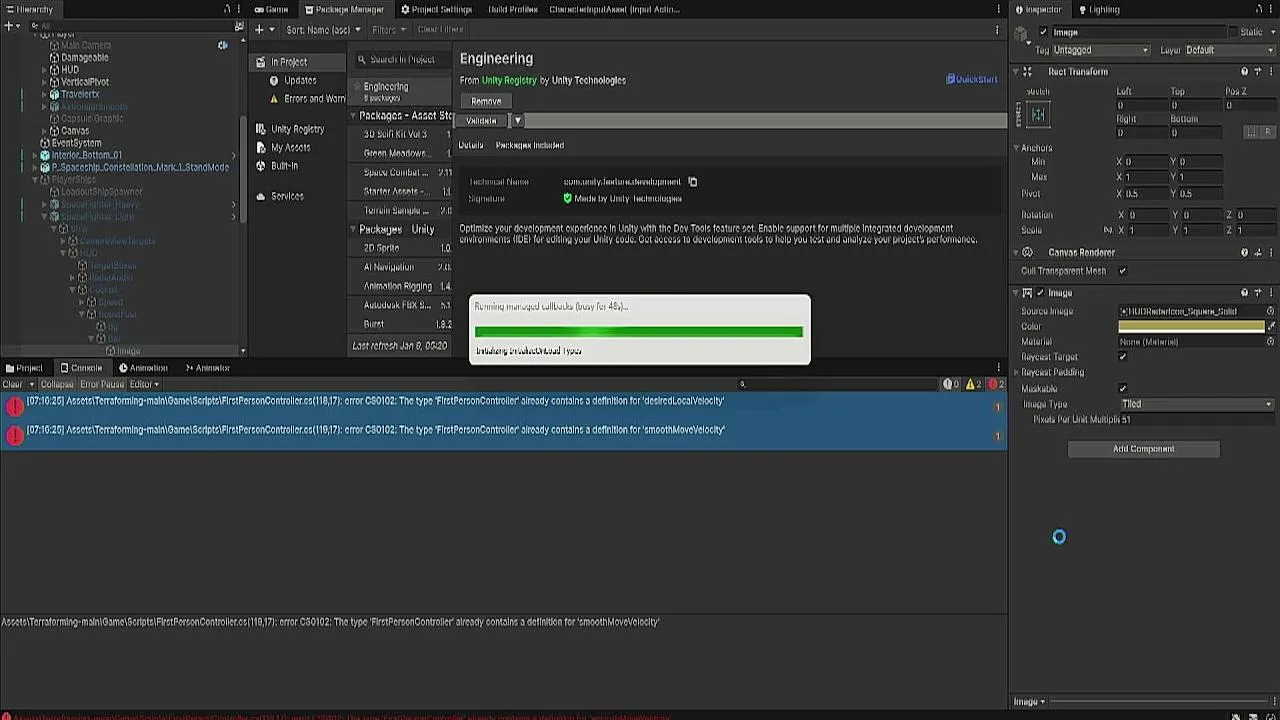
Task: Click the Hierarchy create plus icon
Action: [x=10, y=26]
